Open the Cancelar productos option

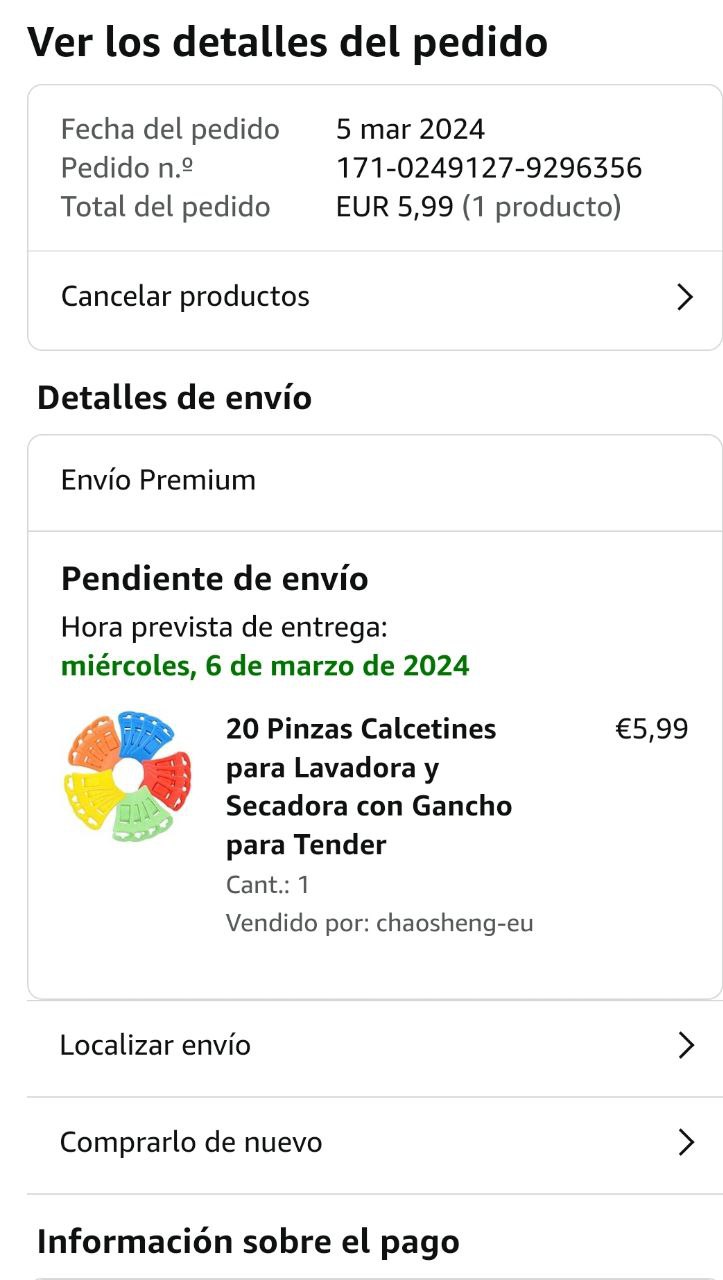186,297
